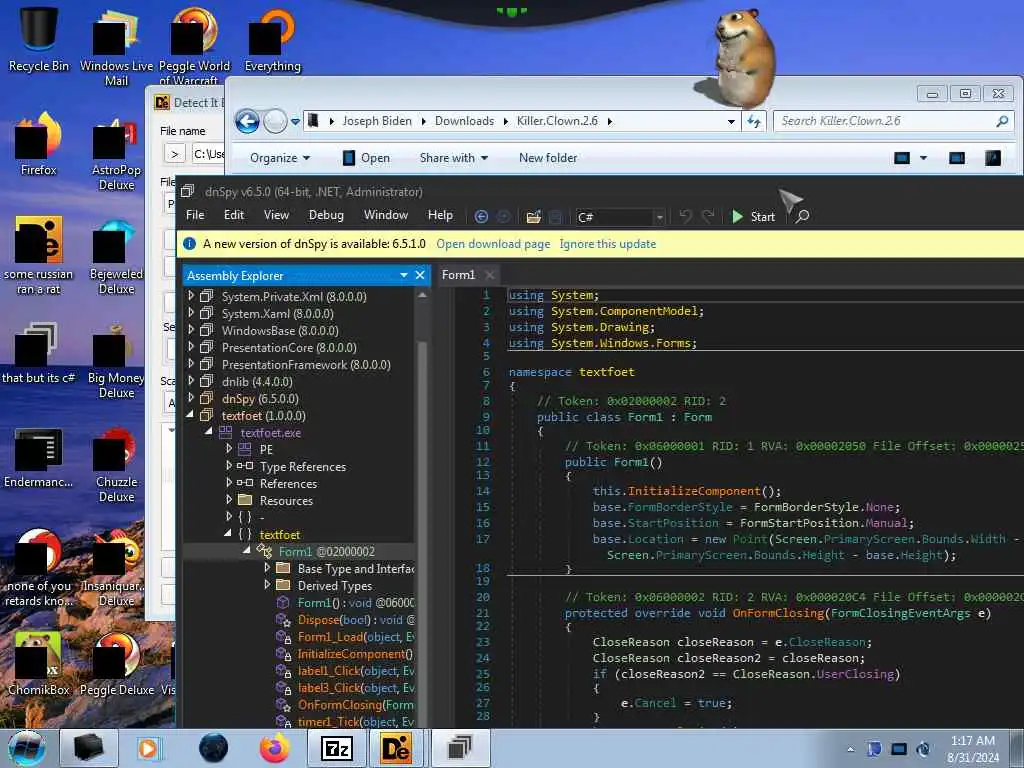1024x768 pixels.
Task: Expand the Resources folder node
Action: [x=229, y=500]
